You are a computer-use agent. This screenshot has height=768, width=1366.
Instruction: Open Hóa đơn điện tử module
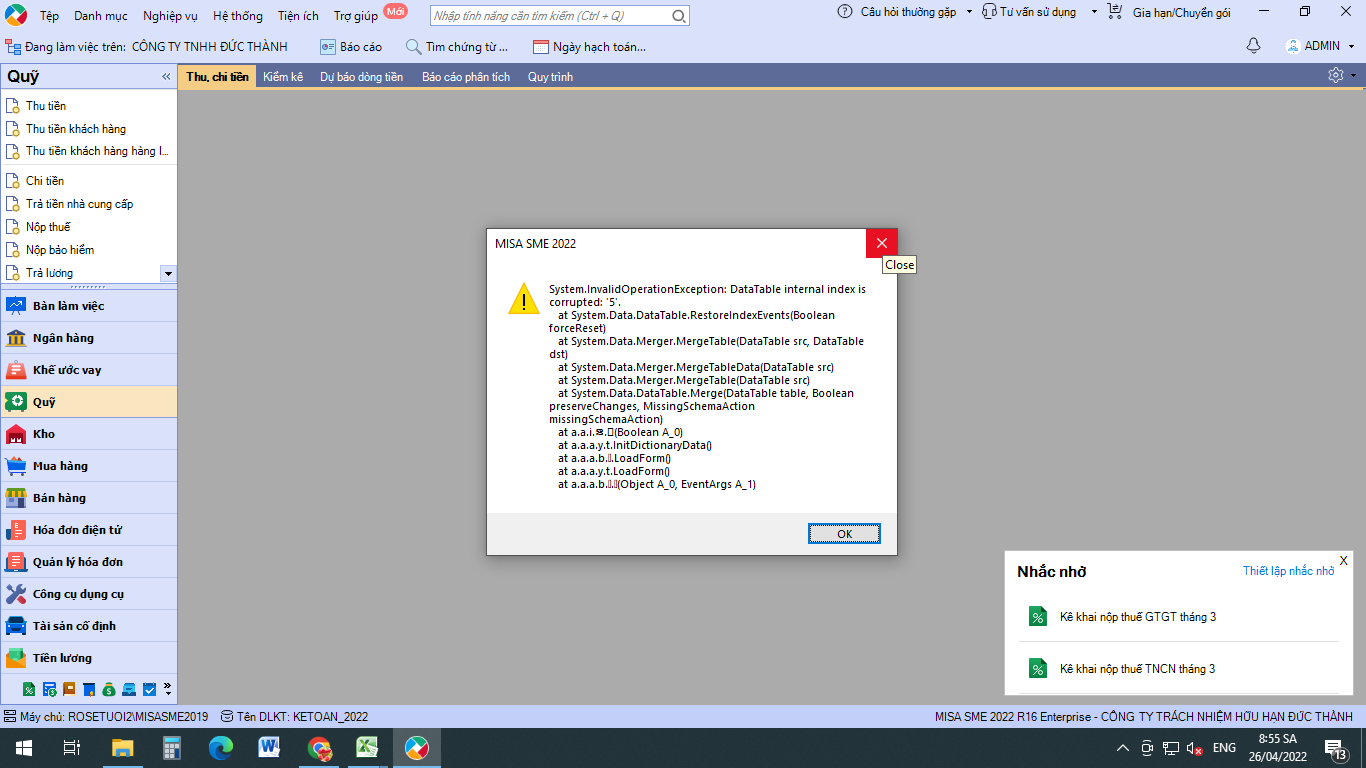(x=89, y=530)
